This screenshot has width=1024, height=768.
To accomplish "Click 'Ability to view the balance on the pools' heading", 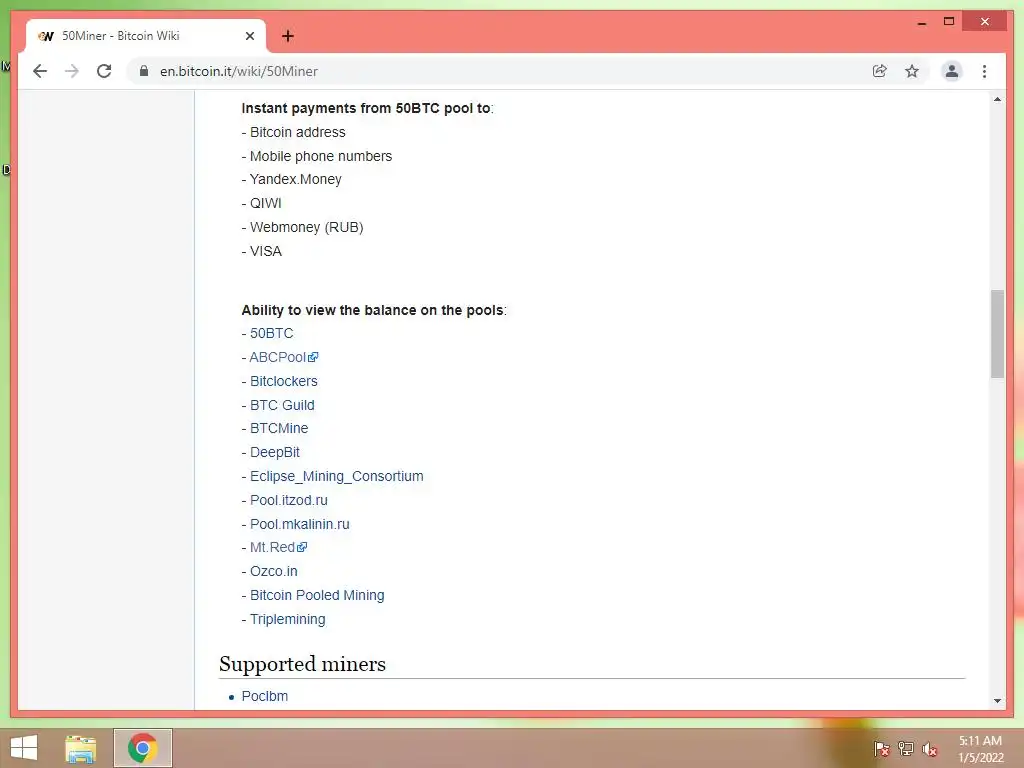I will click(x=372, y=310).
